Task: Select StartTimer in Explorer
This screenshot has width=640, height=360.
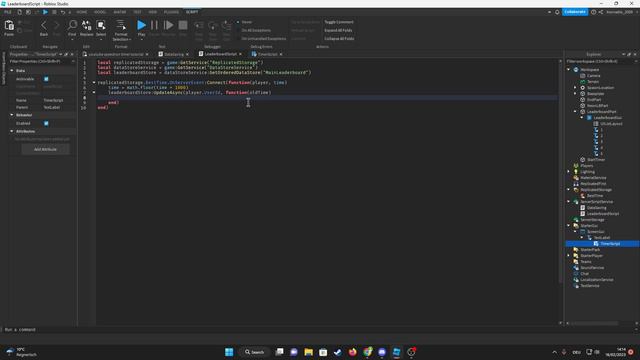Action: pyautogui.click(x=596, y=160)
